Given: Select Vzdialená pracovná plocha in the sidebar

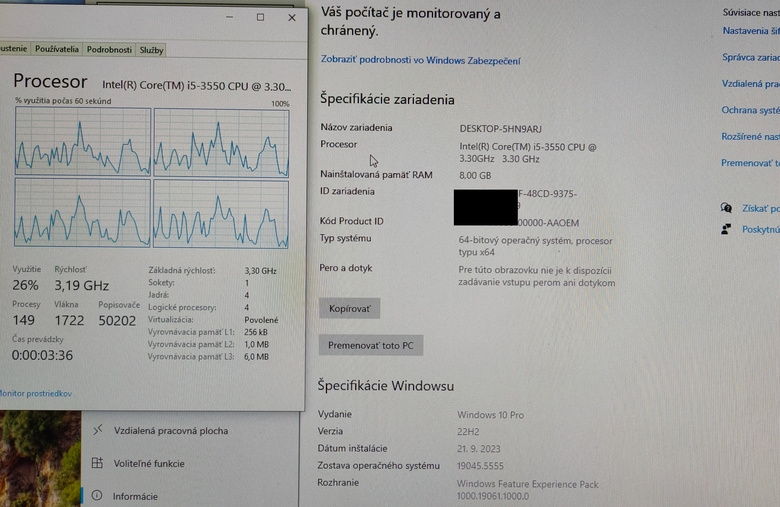Looking at the screenshot, I should [x=171, y=431].
